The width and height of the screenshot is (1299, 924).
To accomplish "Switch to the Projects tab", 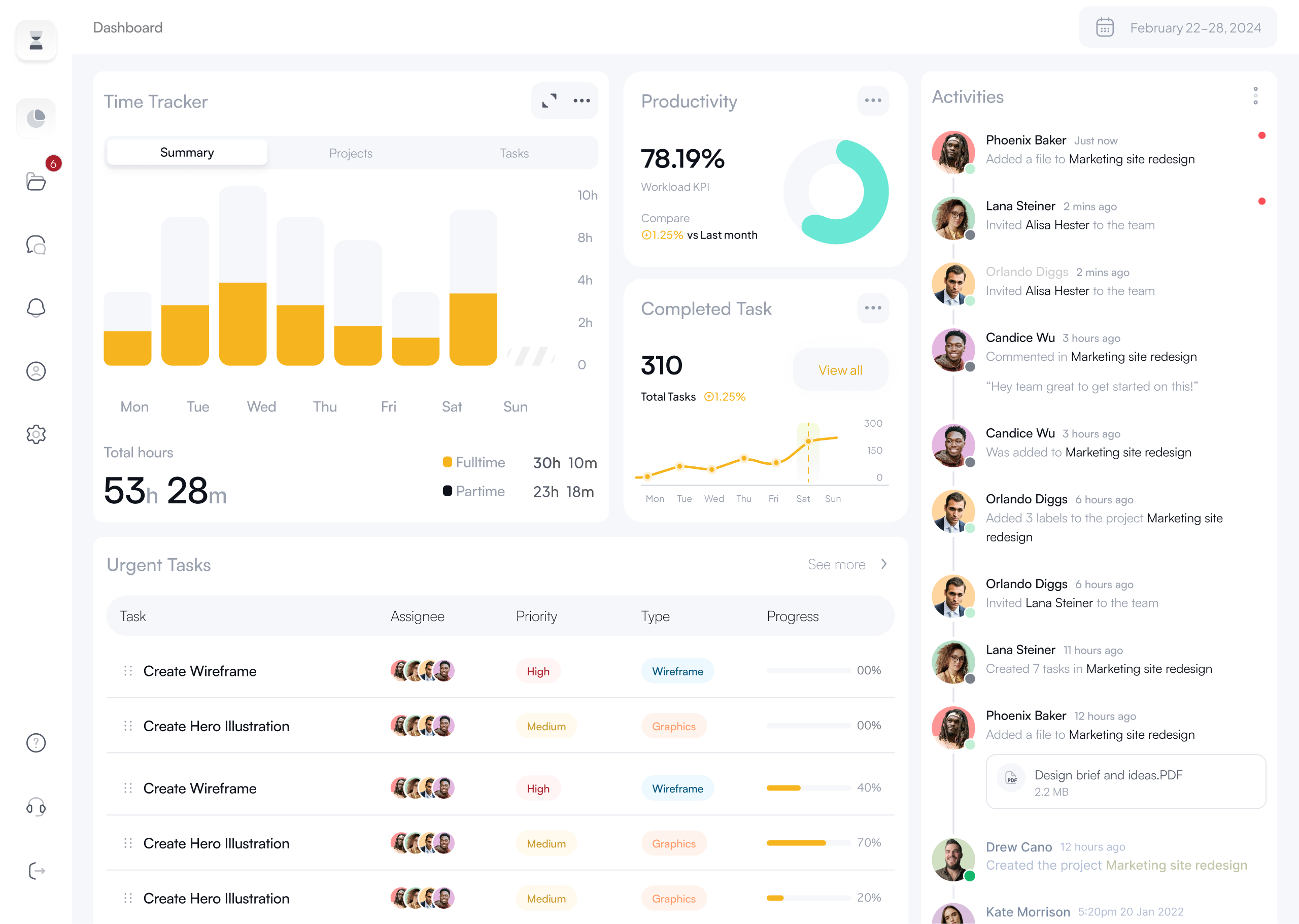I will (351, 153).
